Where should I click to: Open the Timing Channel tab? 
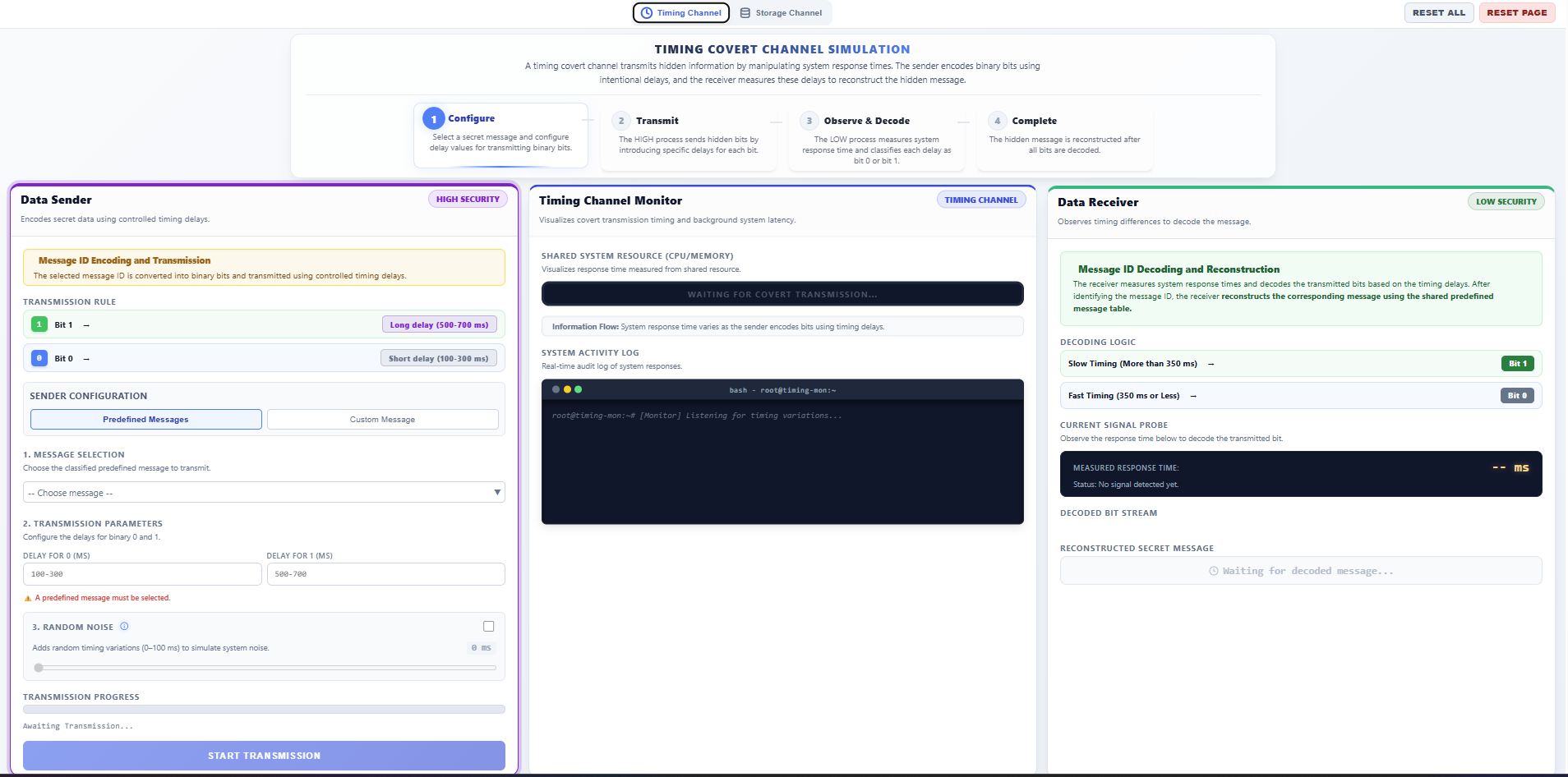point(681,13)
